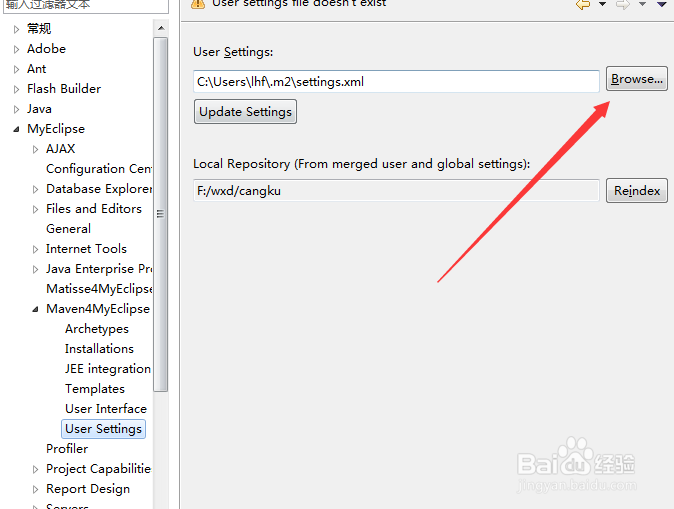Image resolution: width=674 pixels, height=509 pixels.
Task: Open the back history dropdown arrow
Action: [x=603, y=4]
